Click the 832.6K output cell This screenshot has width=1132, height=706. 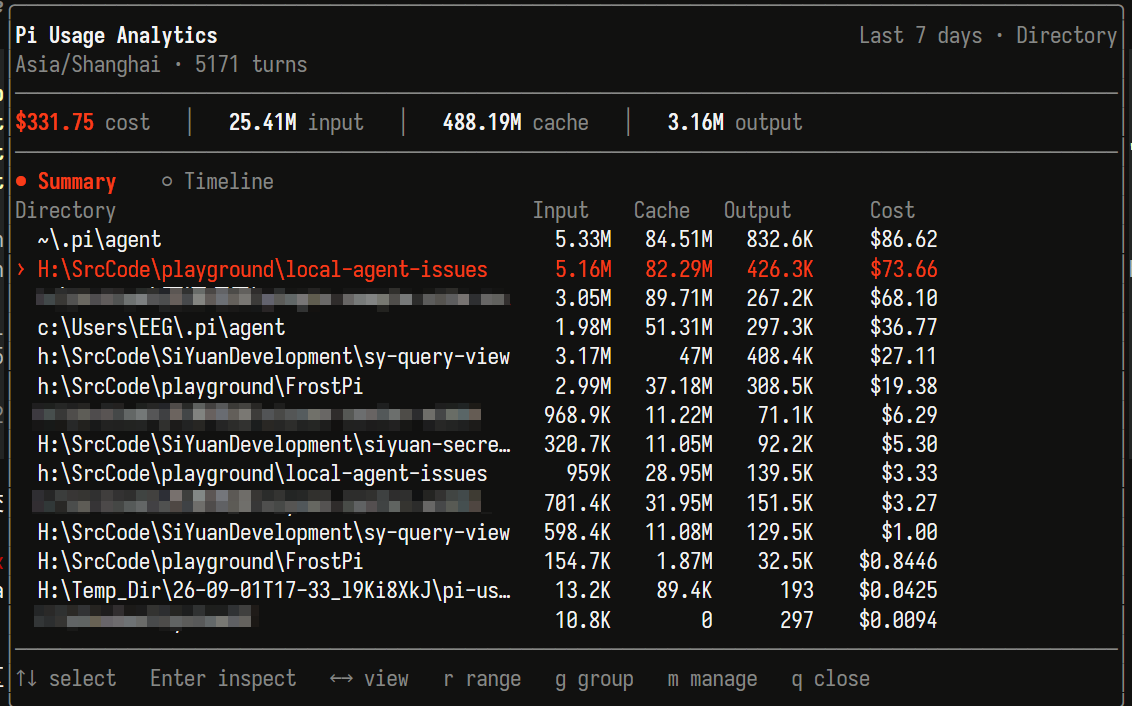coord(780,240)
